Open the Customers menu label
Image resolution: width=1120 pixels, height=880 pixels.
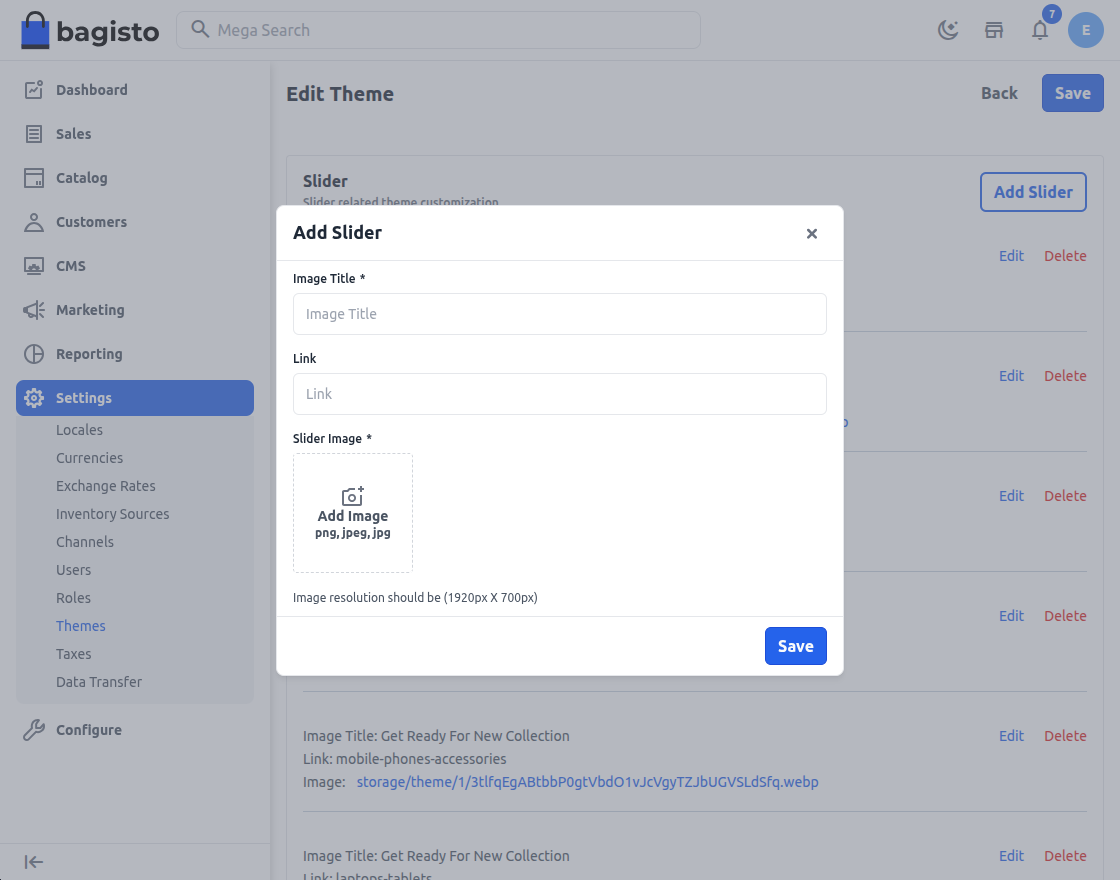(91, 222)
